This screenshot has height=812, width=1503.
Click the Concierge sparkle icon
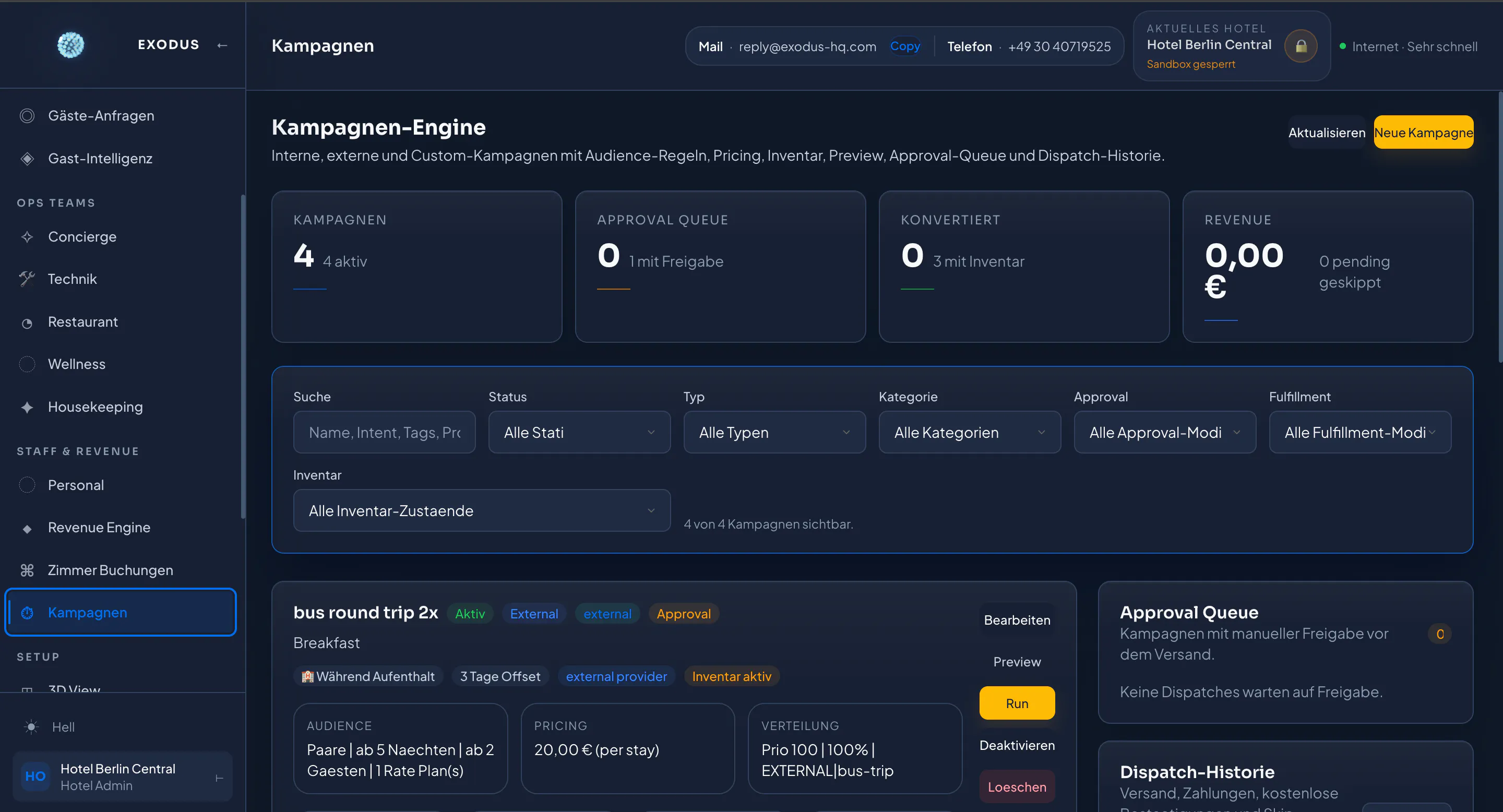click(x=27, y=237)
